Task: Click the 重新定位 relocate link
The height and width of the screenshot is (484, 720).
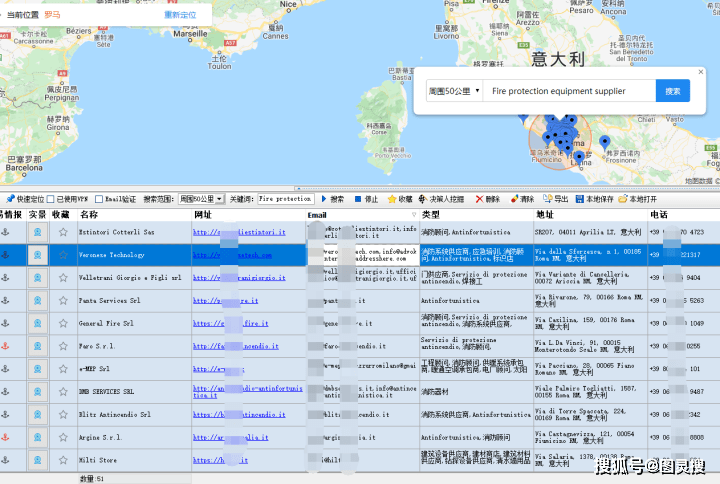Action: point(179,15)
